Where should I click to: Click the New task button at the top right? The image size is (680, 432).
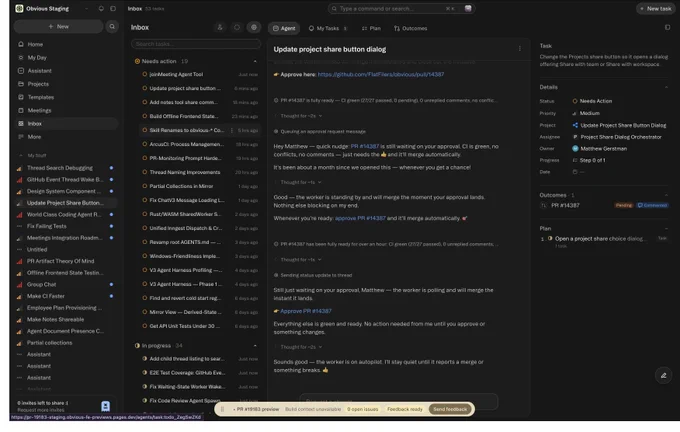(655, 9)
